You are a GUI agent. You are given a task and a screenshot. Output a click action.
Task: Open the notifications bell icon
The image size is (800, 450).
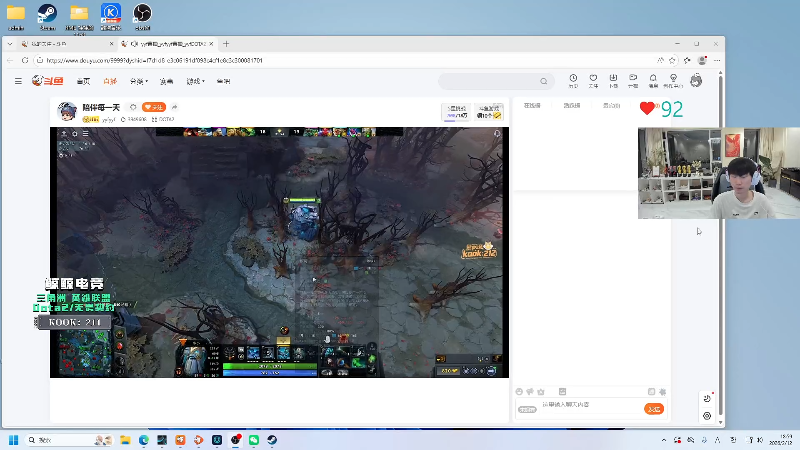(x=653, y=81)
